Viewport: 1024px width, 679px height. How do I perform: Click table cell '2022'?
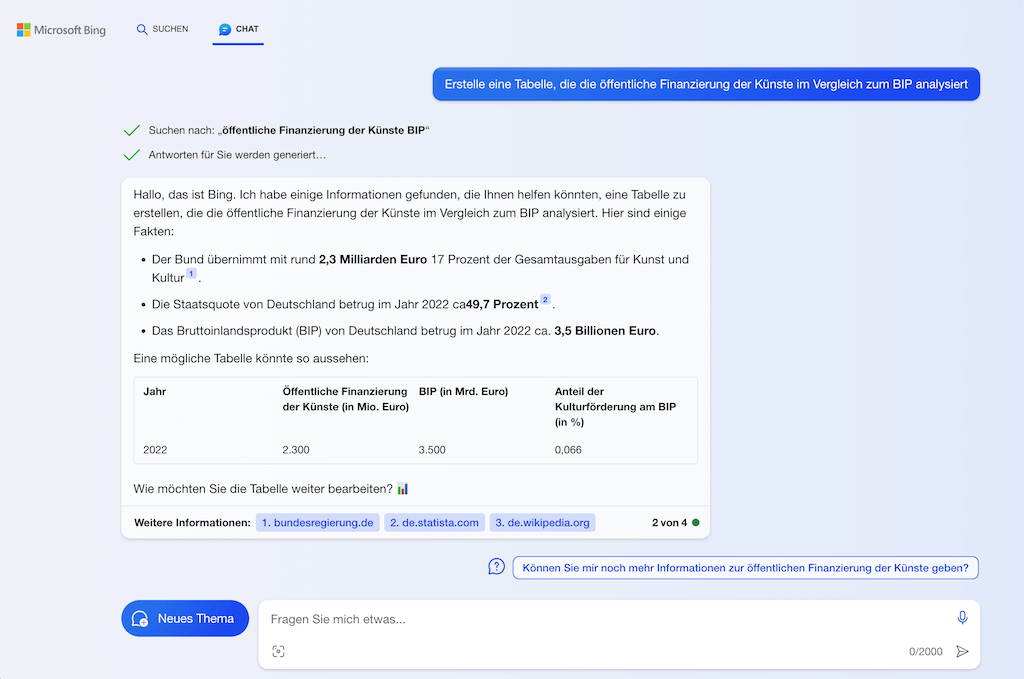[155, 450]
